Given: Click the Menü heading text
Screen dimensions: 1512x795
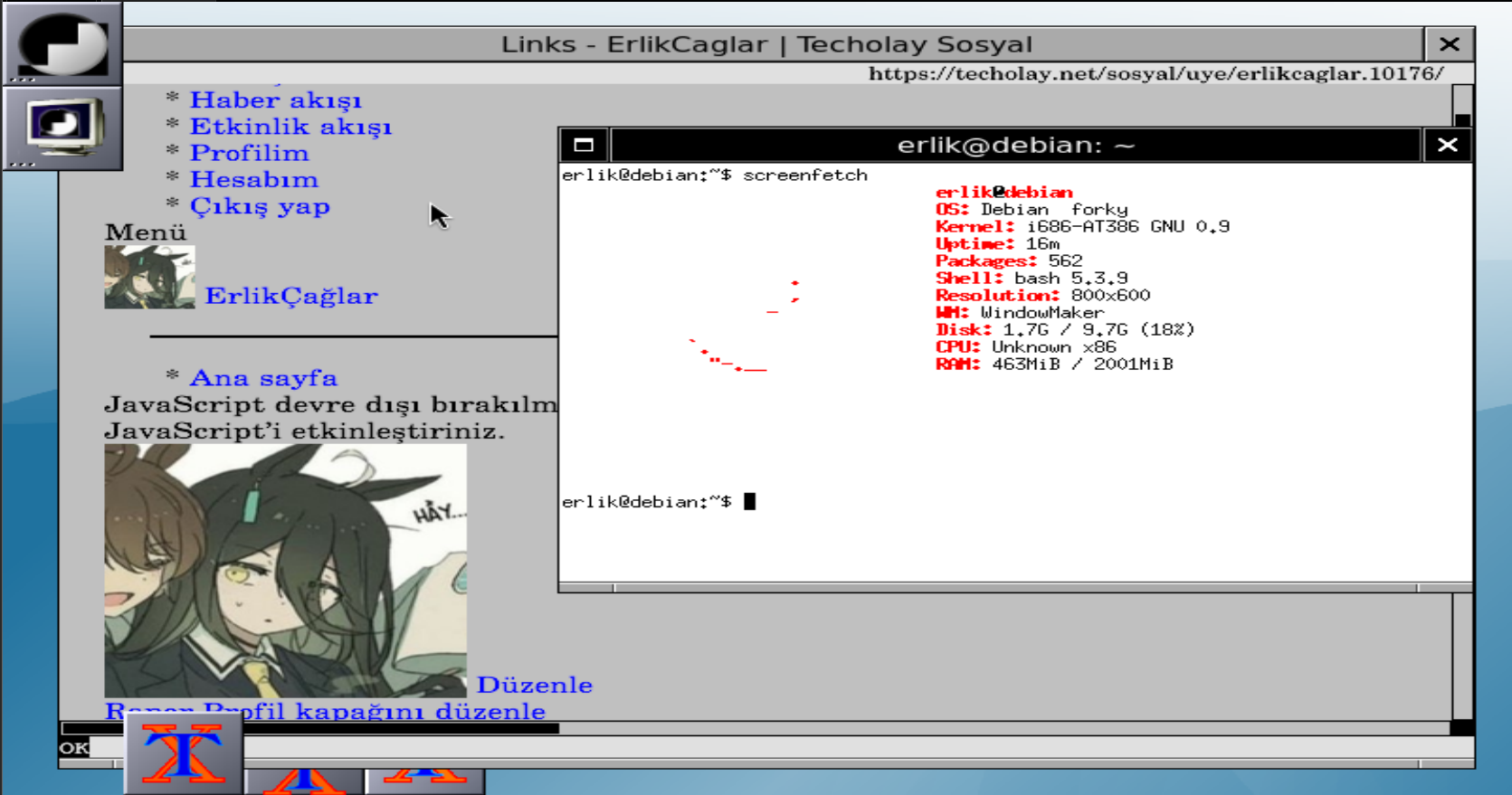Looking at the screenshot, I should tap(146, 232).
